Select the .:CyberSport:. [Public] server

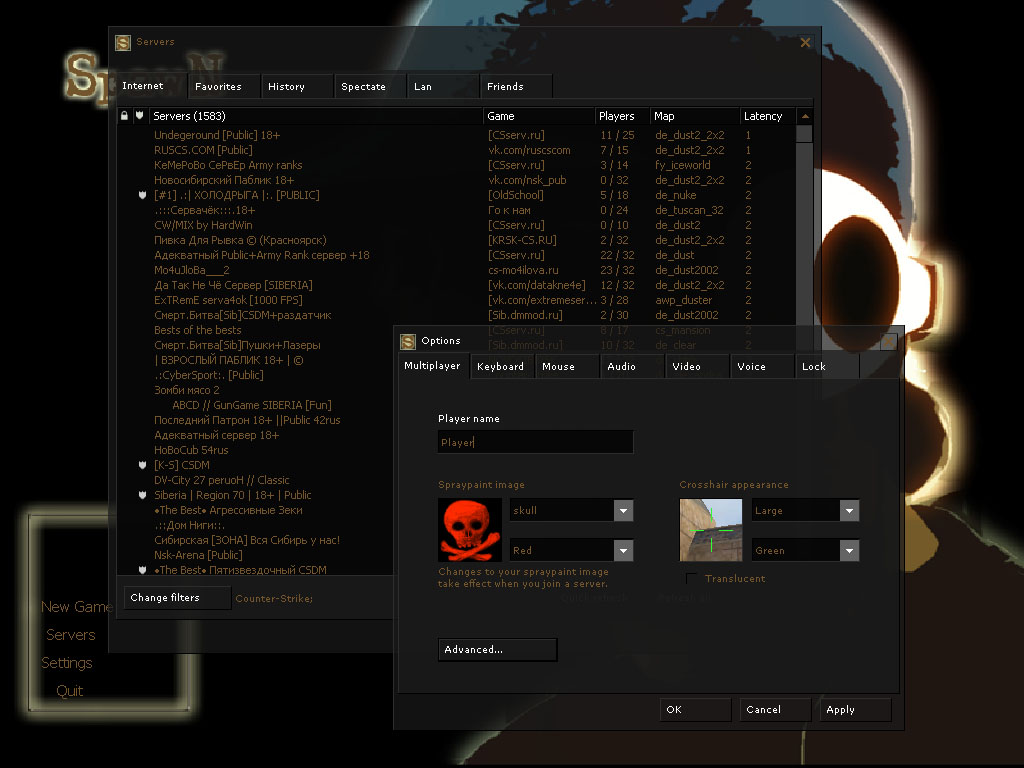(209, 376)
